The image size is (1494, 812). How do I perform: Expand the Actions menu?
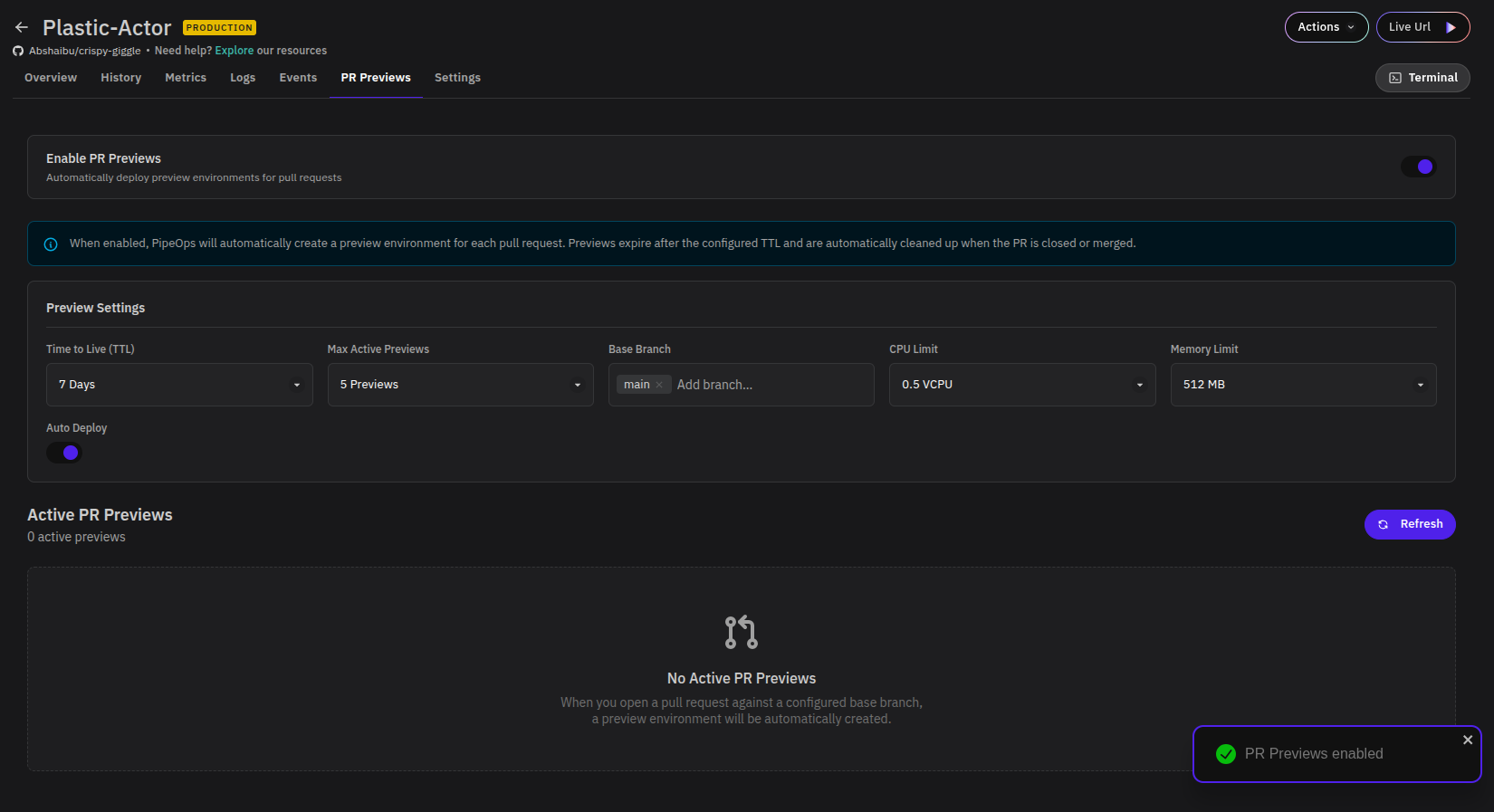[x=1326, y=27]
